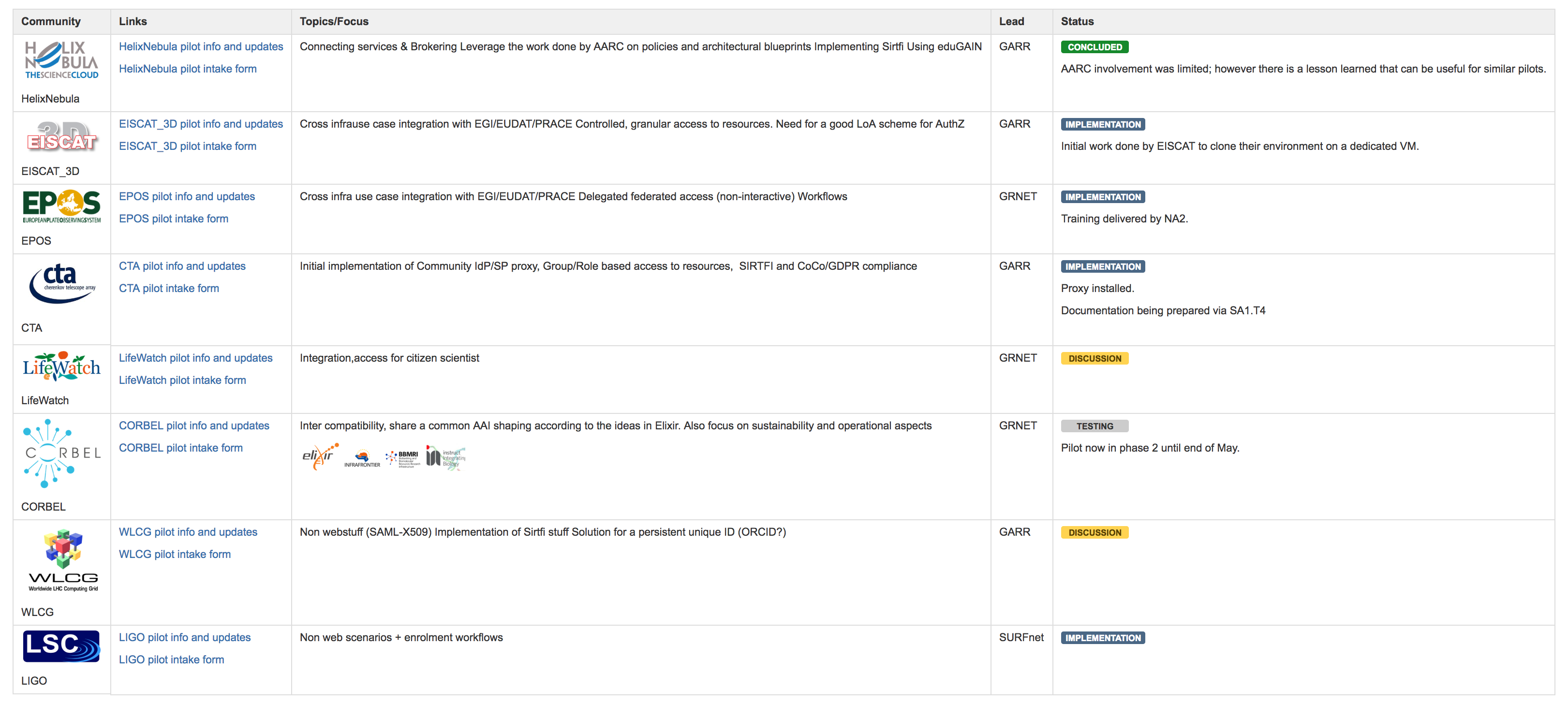Click the EPOS logo image
Viewport: 1568px width, 704px height.
click(x=61, y=207)
